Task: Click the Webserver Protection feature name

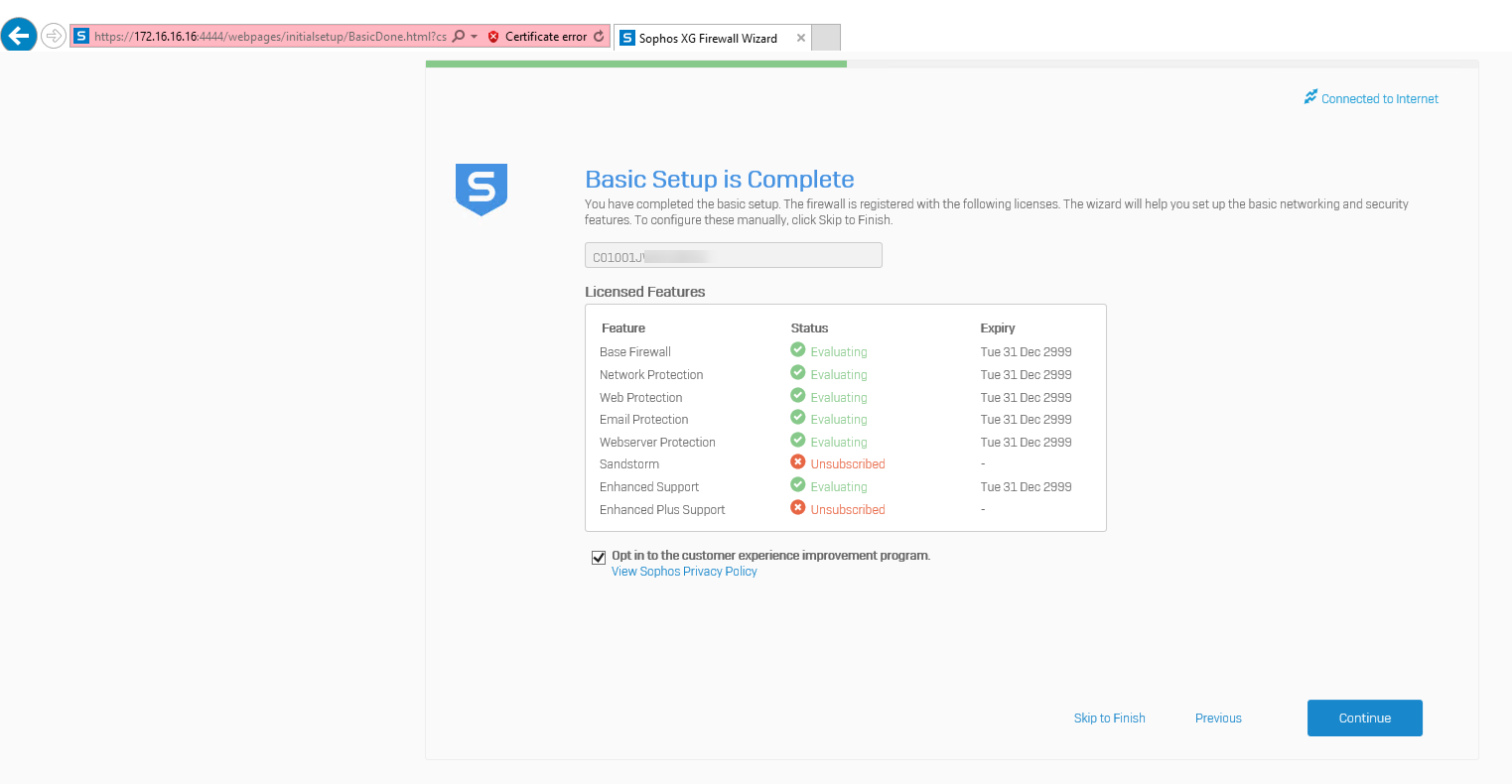Action: click(657, 443)
